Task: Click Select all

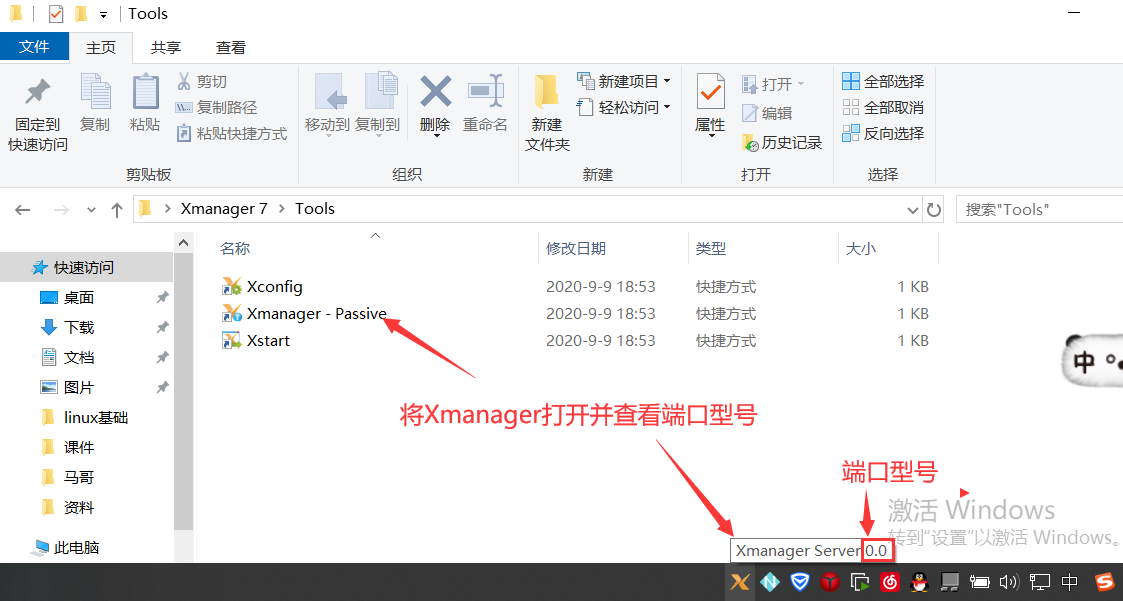Action: tap(883, 81)
